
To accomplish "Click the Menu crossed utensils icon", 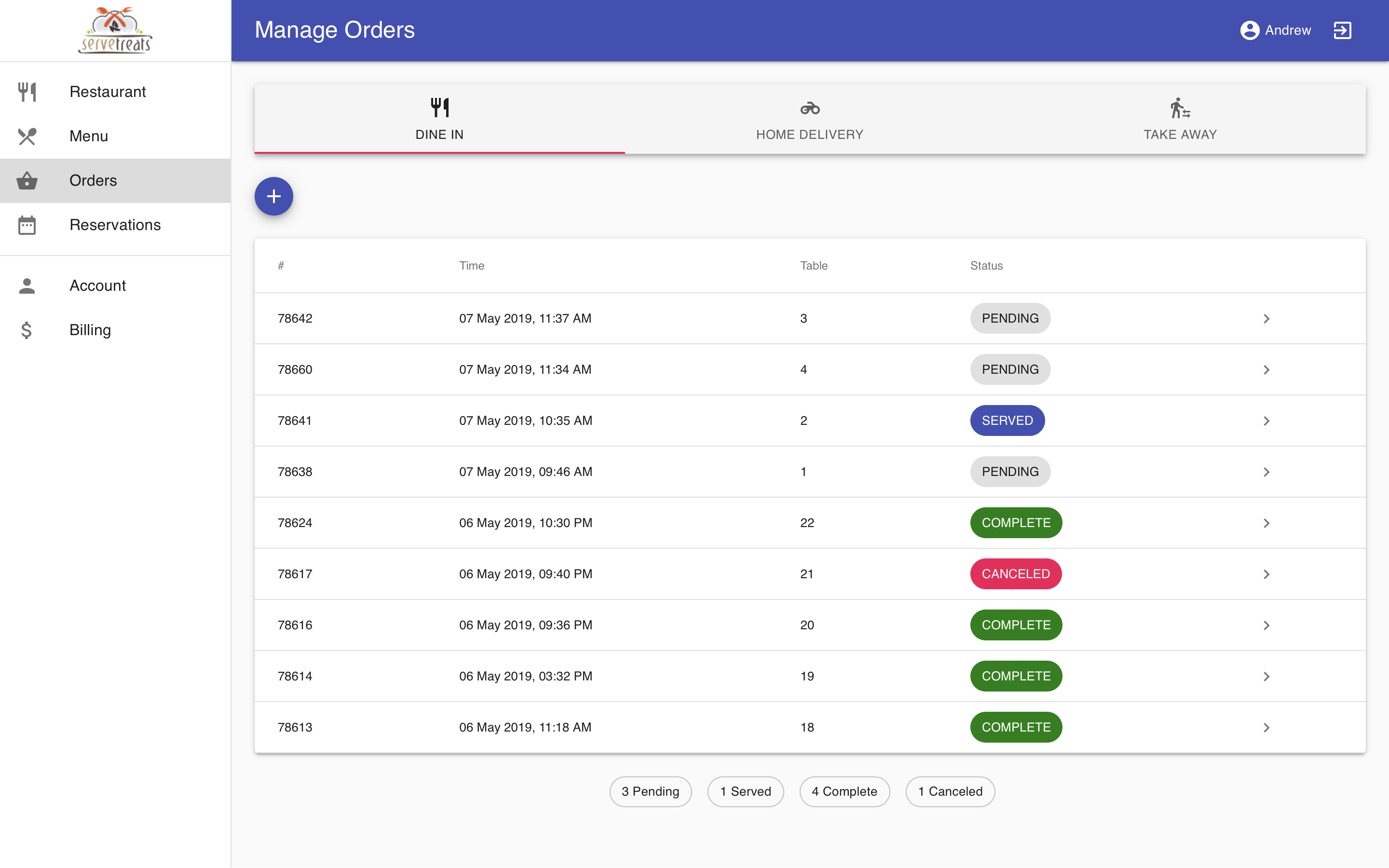I will [27, 136].
